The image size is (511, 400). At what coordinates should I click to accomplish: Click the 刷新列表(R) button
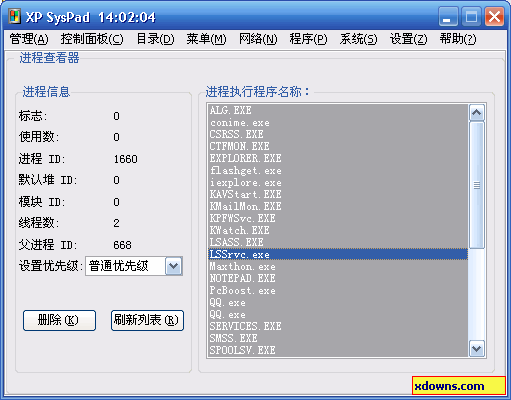[x=147, y=320]
